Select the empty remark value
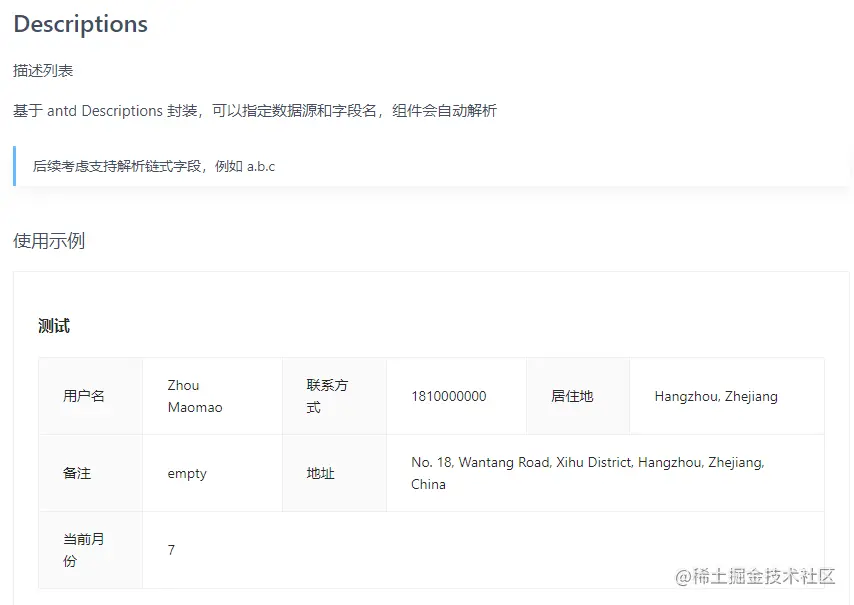 (187, 474)
